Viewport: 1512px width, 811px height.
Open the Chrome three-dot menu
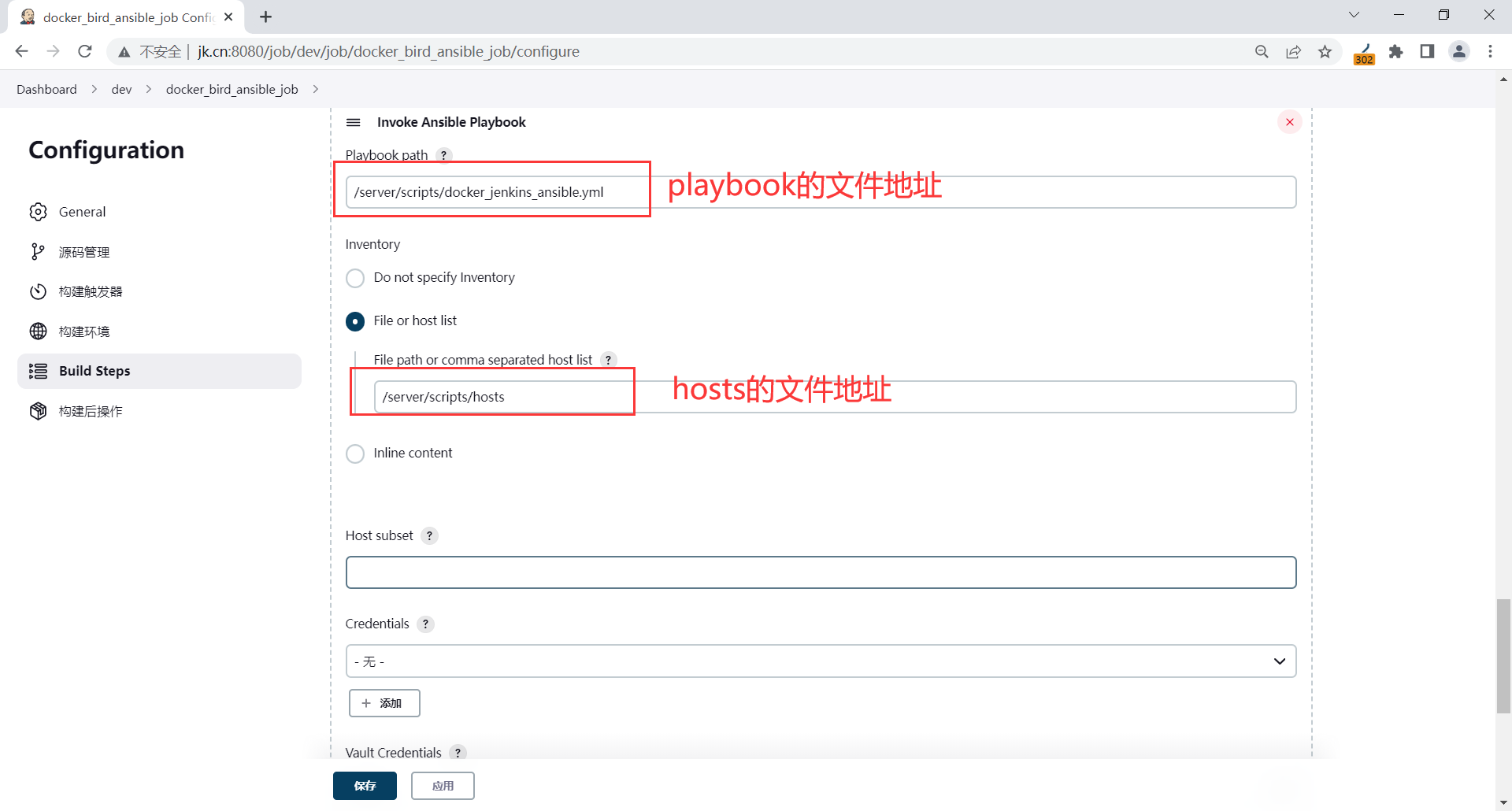point(1491,51)
